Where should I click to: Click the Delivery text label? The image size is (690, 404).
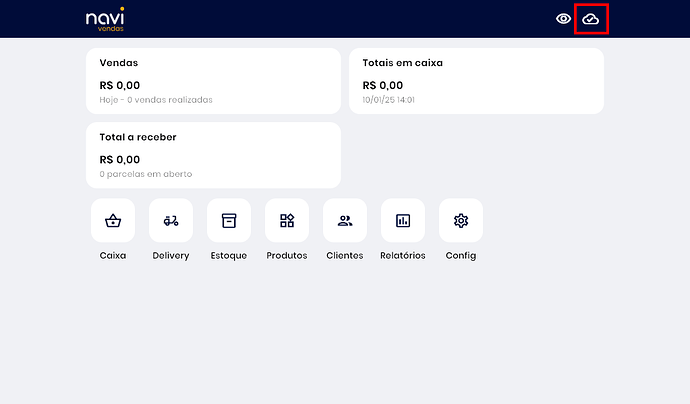click(x=171, y=256)
